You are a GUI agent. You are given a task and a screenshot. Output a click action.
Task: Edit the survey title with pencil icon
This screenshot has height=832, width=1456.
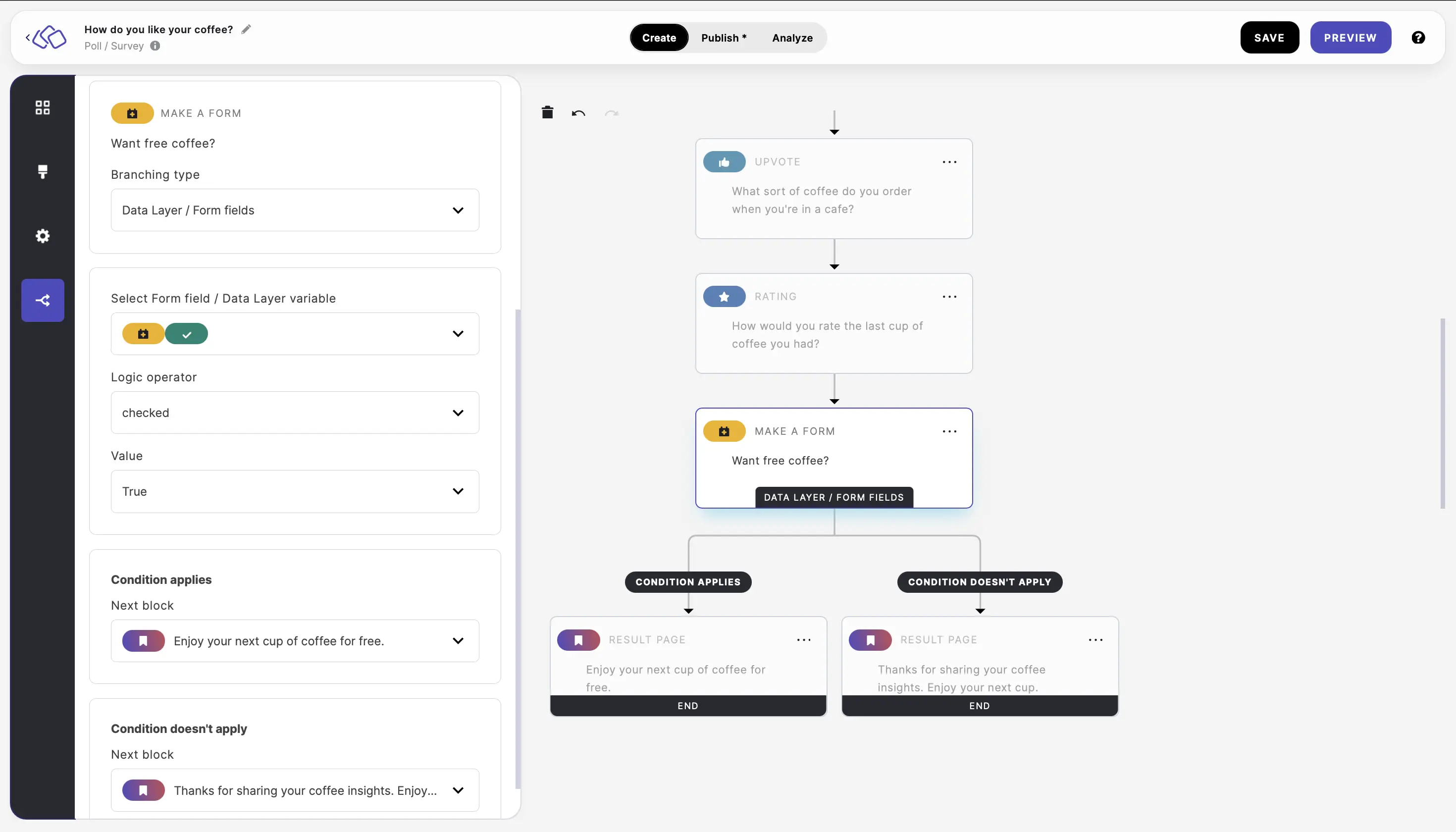coord(246,29)
